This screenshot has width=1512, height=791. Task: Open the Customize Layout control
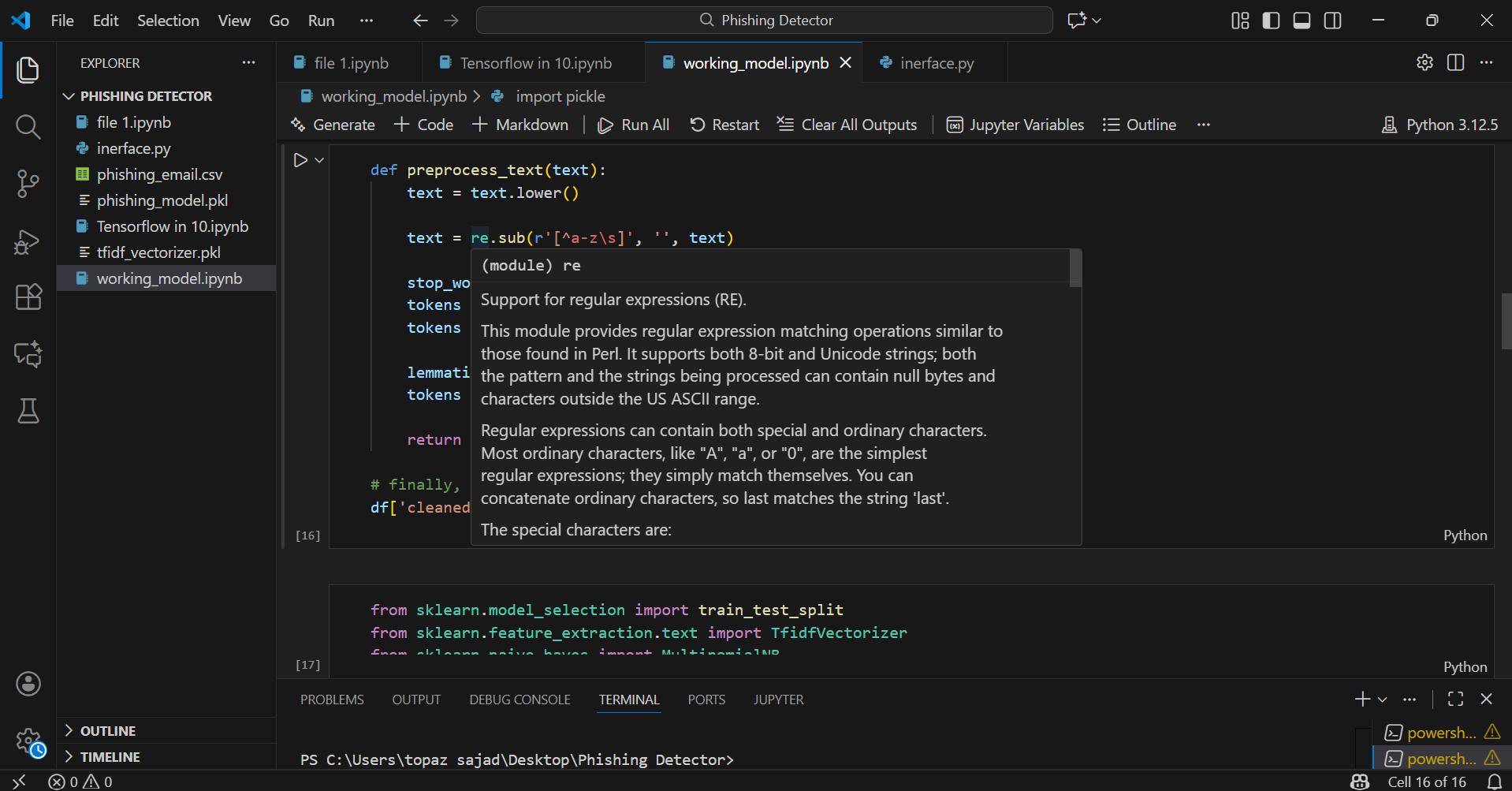(1238, 20)
